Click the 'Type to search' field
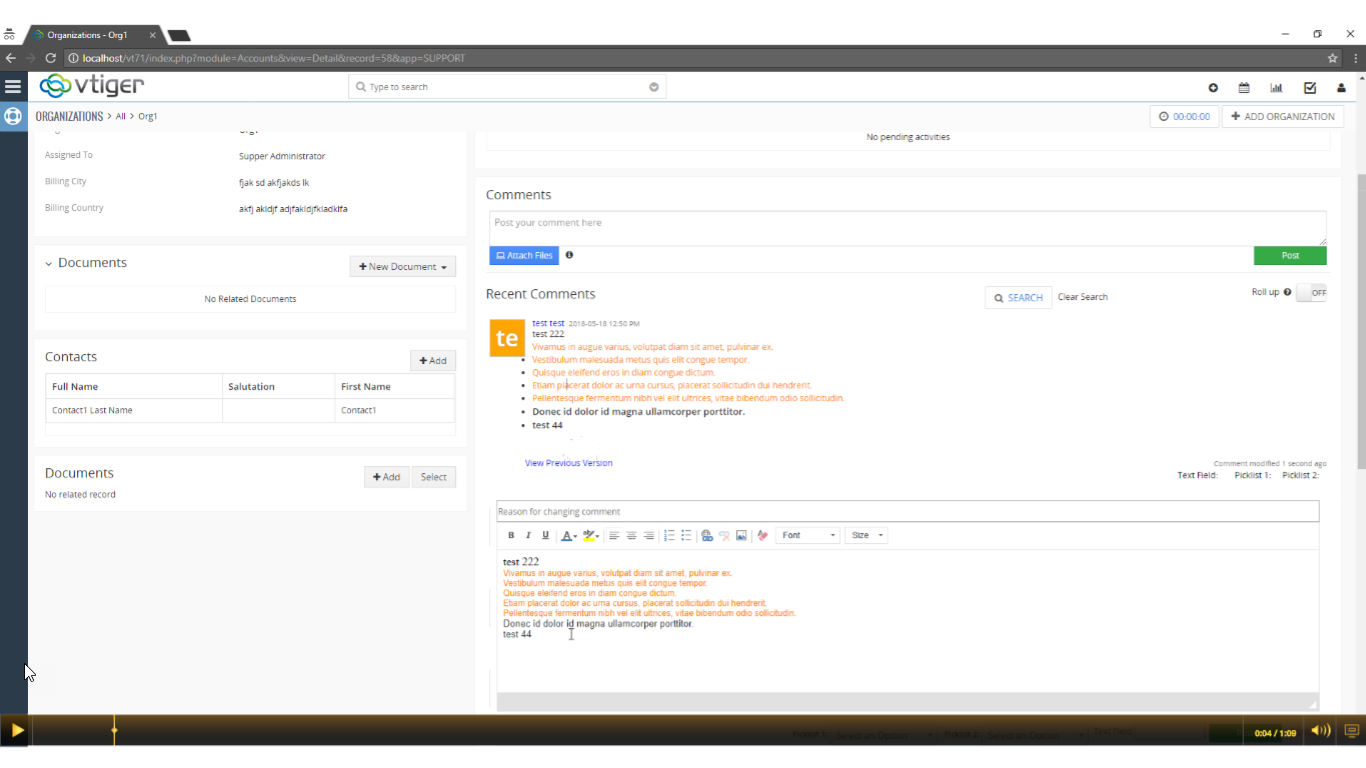This screenshot has width=1366, height=768. click(x=508, y=87)
